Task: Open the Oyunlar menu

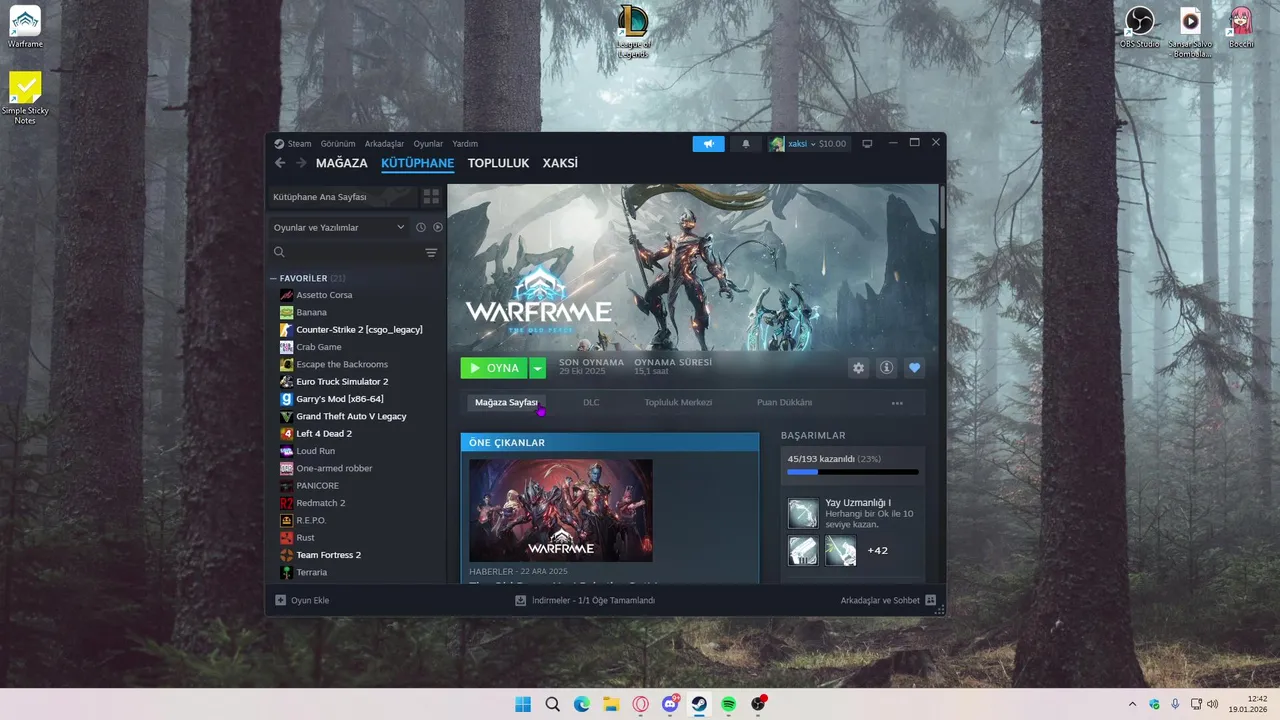Action: pyautogui.click(x=428, y=143)
